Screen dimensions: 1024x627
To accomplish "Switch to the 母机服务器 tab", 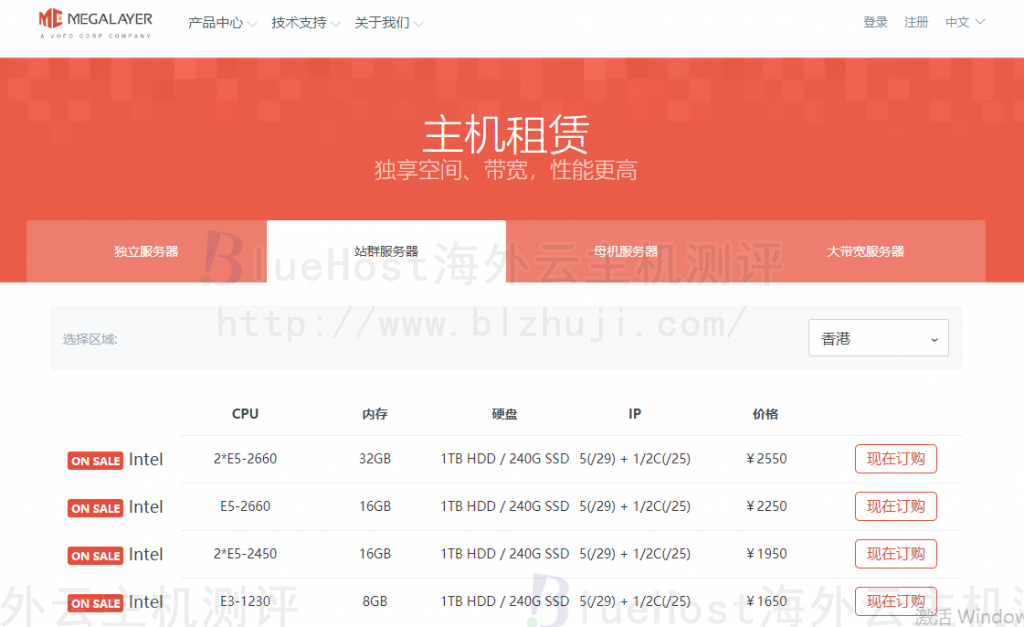I will [626, 251].
